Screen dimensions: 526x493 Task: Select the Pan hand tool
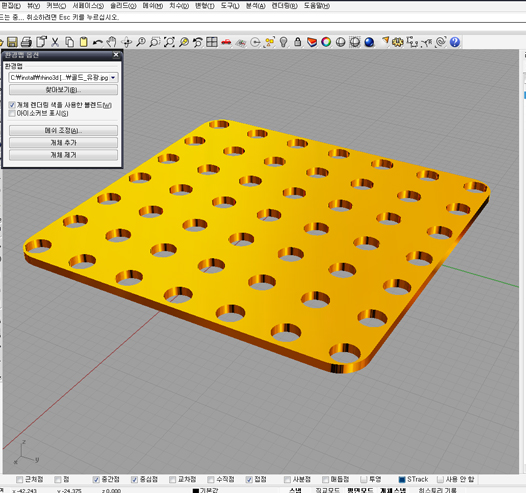112,42
